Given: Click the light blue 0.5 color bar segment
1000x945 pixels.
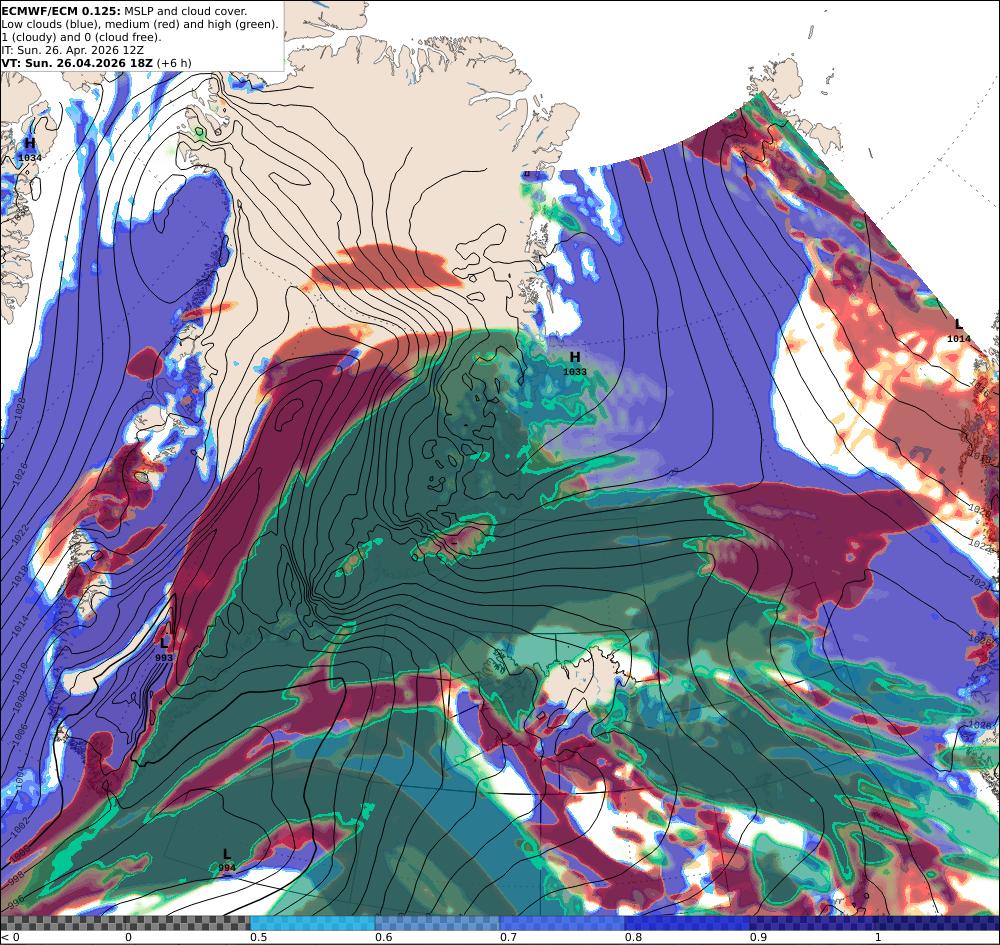Looking at the screenshot, I should 312,923.
